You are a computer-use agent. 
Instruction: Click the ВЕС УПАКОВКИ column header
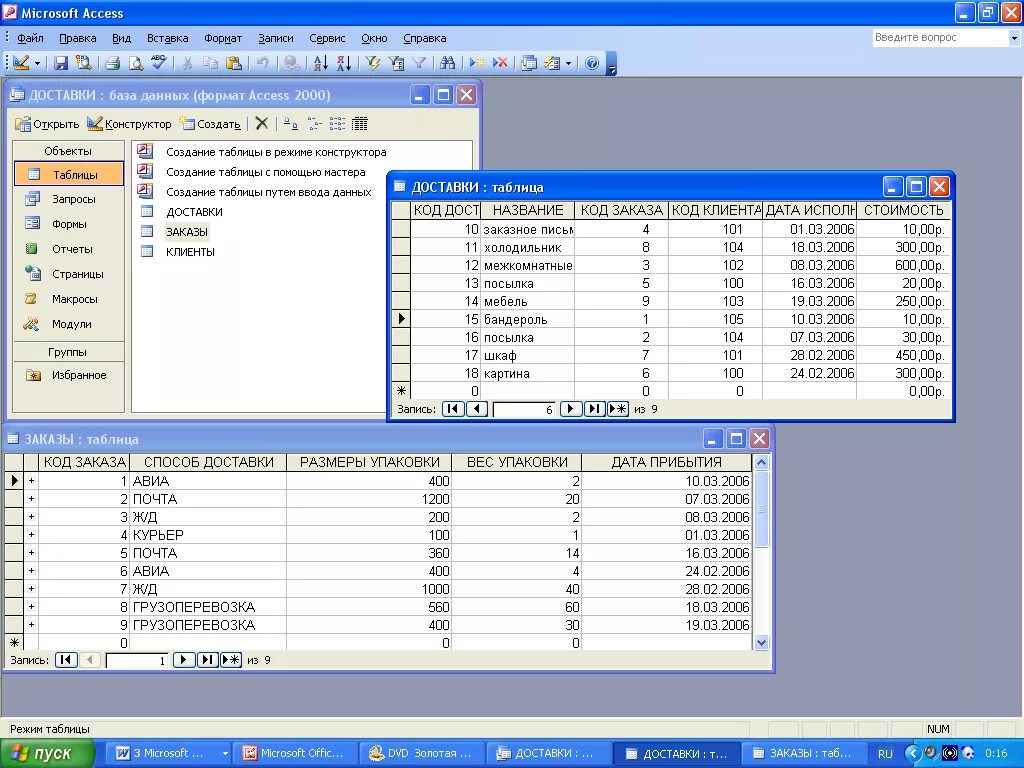click(x=517, y=462)
